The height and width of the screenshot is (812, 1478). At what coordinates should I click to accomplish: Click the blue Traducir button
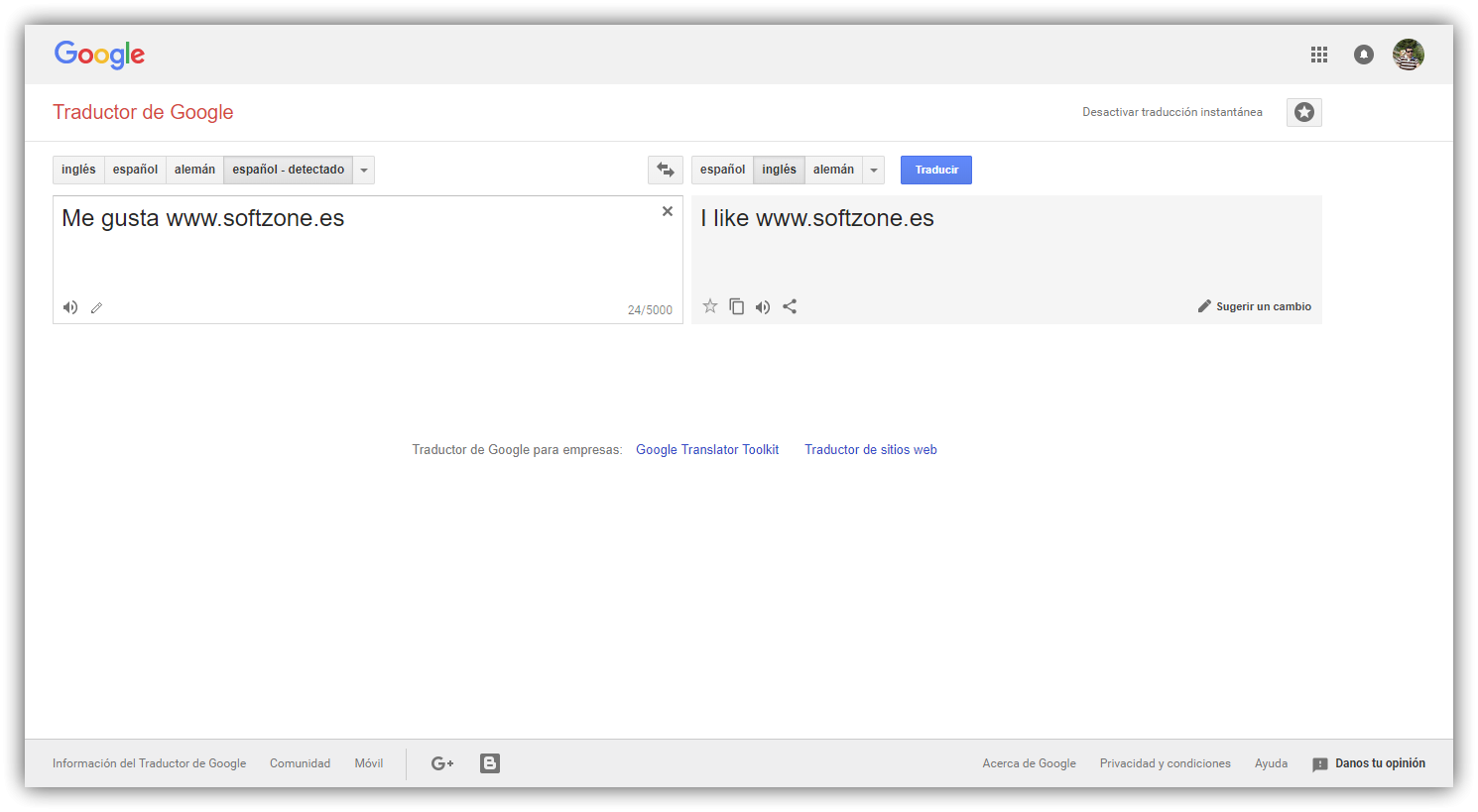[936, 170]
